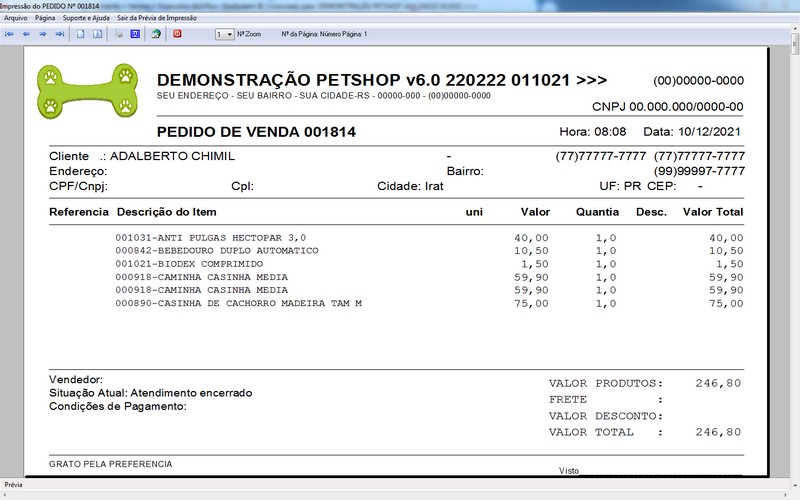
Task: Open the Arquivo menu
Action: [16, 18]
